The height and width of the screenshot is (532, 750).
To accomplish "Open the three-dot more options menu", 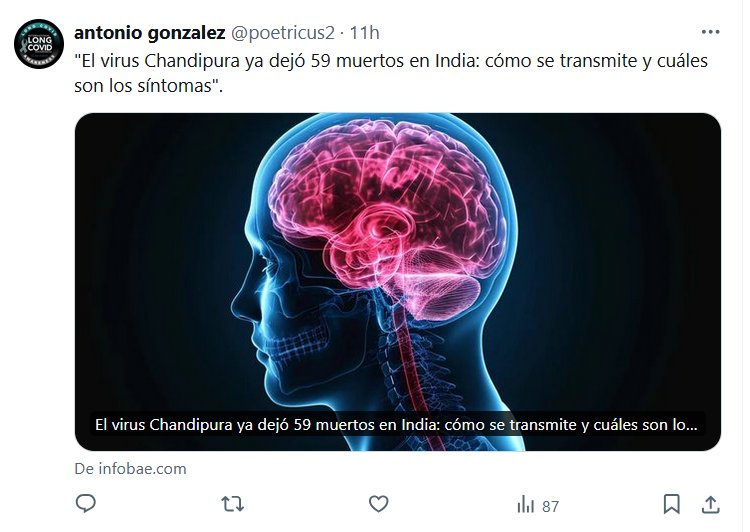I will click(x=710, y=32).
